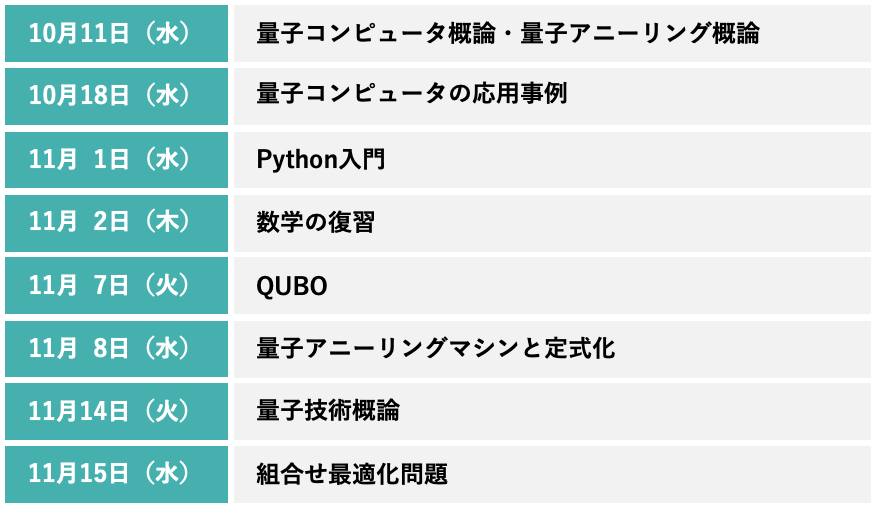The width and height of the screenshot is (876, 509).
Task: Click the 数学の復習 lecture title
Action: 316,222
